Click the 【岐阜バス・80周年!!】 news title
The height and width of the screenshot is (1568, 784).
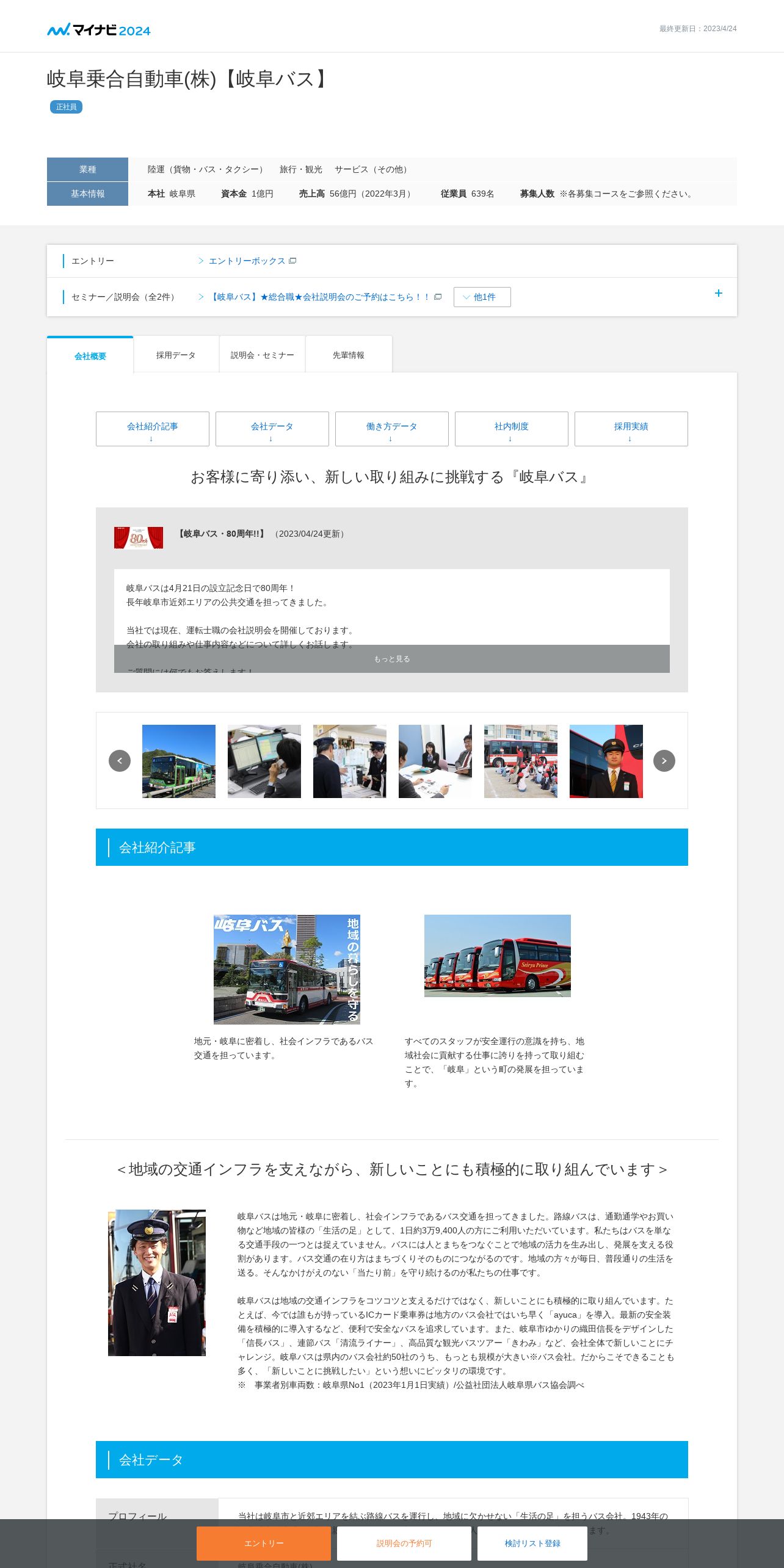coord(221,534)
